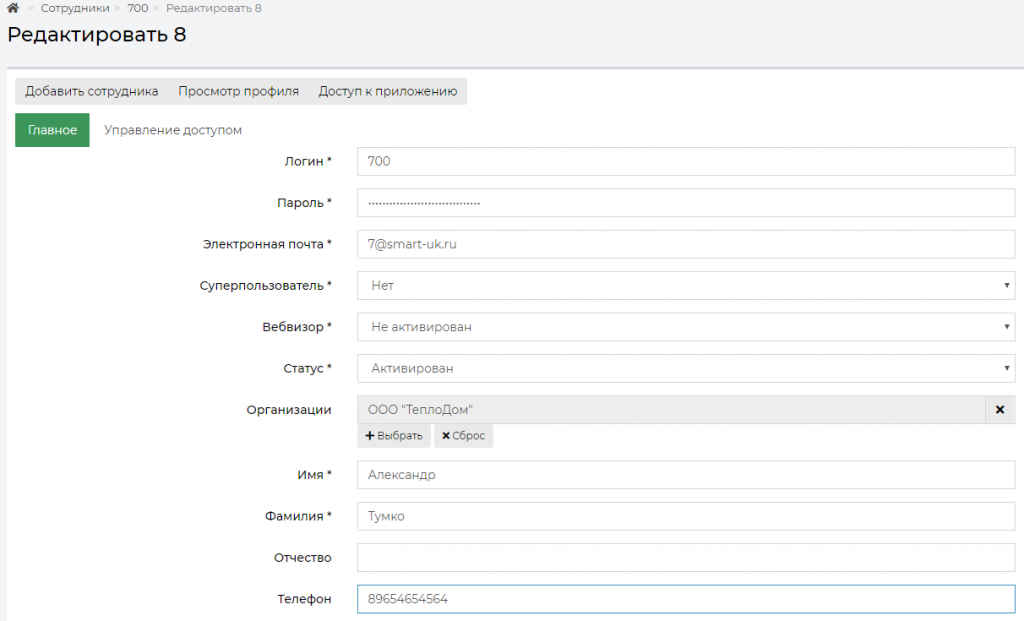Click the Сброс button
Screen dimensions: 1024x621
(x=464, y=436)
